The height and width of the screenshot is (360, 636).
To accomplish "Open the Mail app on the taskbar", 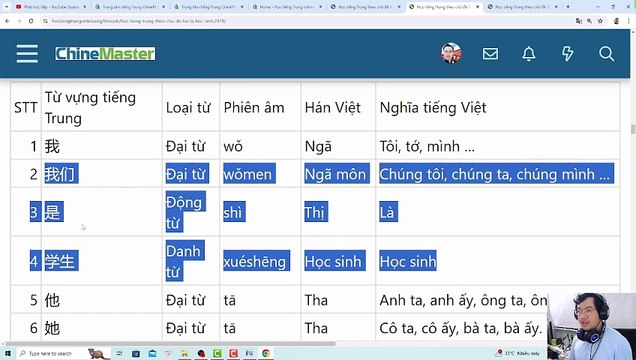I will pos(153,354).
